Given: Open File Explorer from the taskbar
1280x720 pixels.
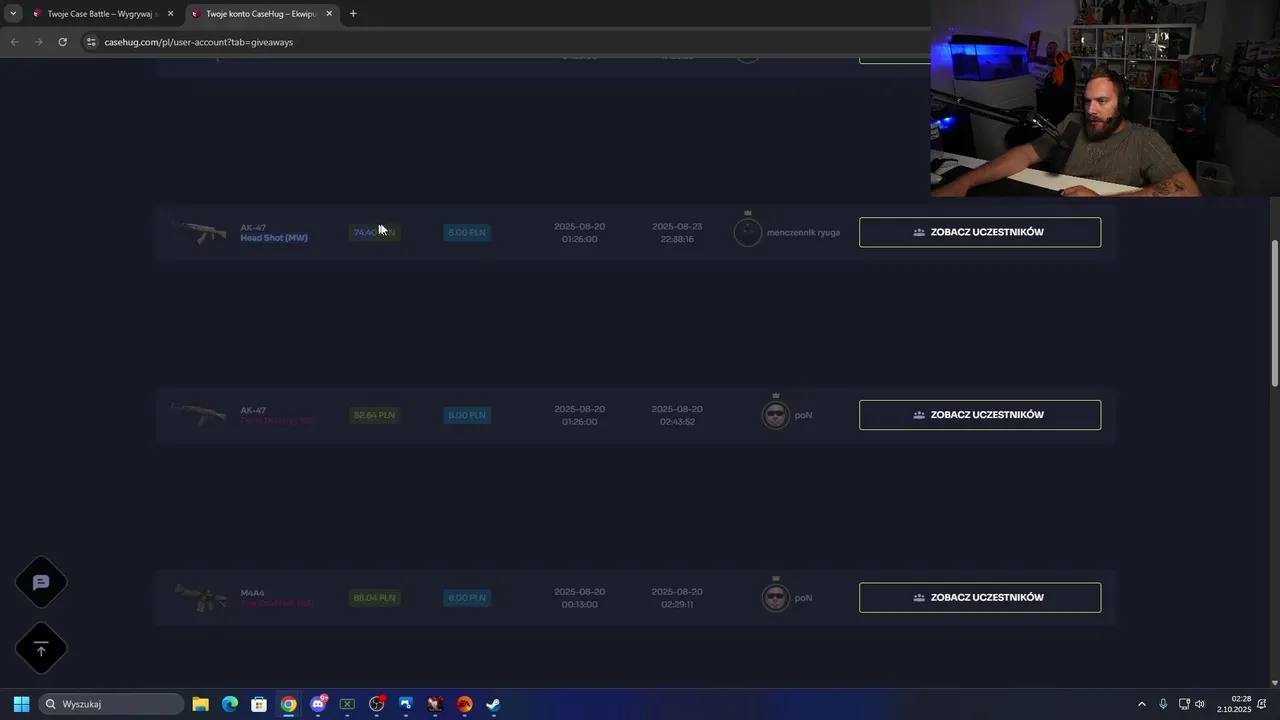Looking at the screenshot, I should 200,704.
